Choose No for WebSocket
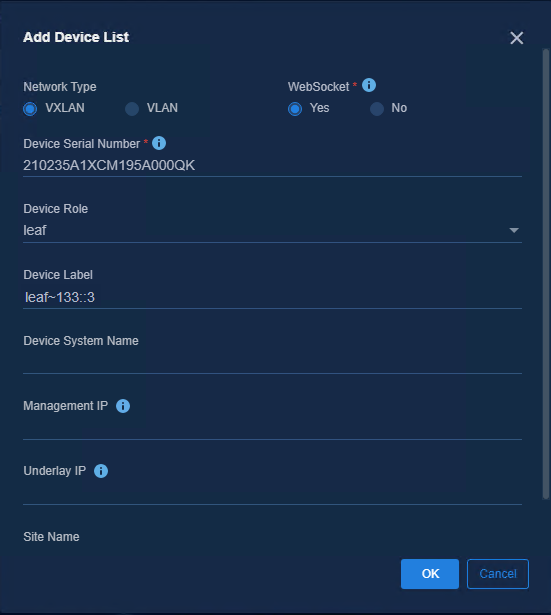The width and height of the screenshot is (551, 615). [x=377, y=109]
